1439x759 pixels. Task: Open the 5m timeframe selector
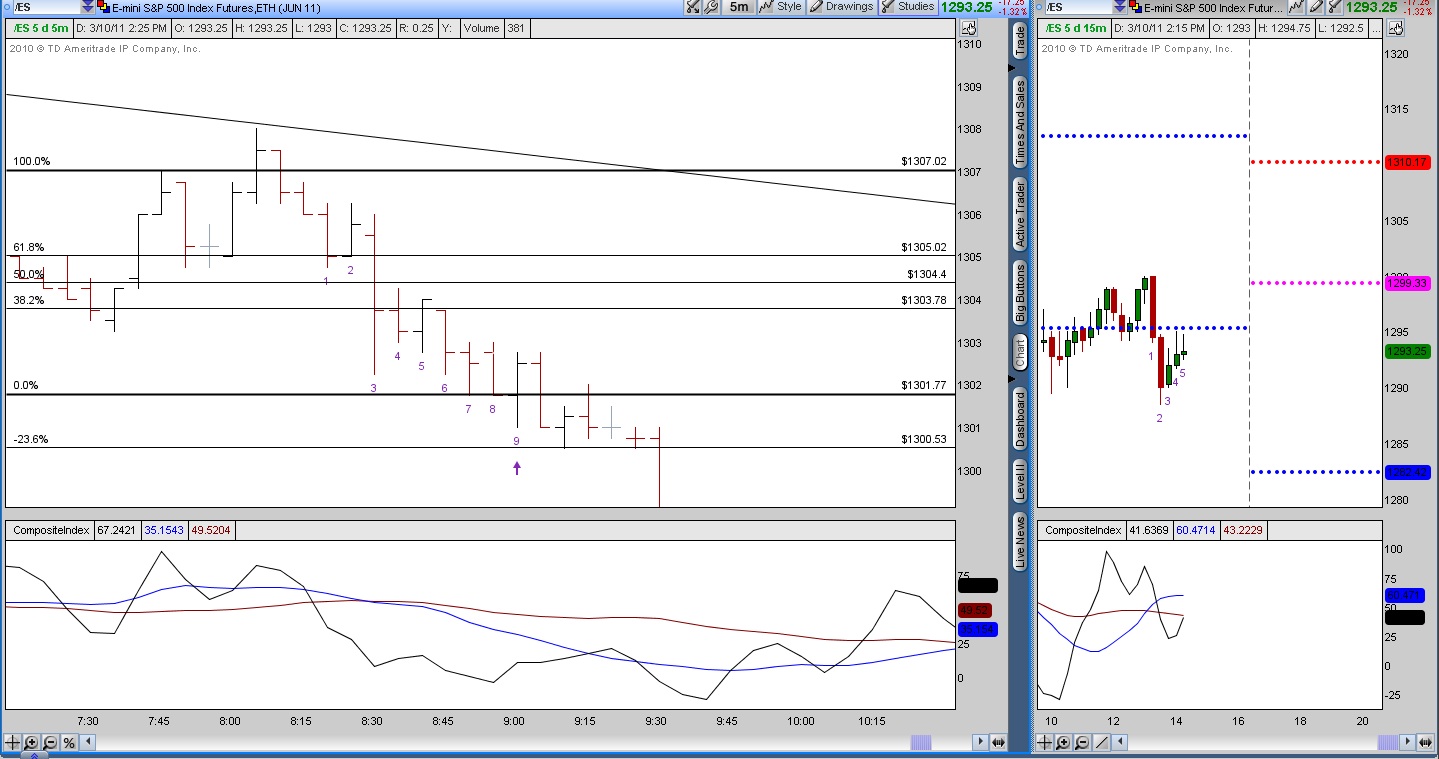tap(738, 7)
